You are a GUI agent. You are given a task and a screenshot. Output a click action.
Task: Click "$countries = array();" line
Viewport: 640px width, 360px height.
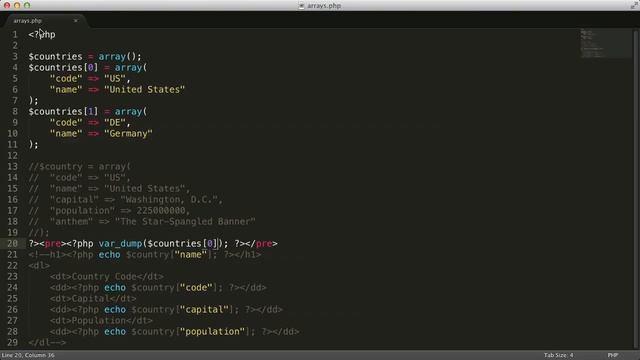pos(85,56)
